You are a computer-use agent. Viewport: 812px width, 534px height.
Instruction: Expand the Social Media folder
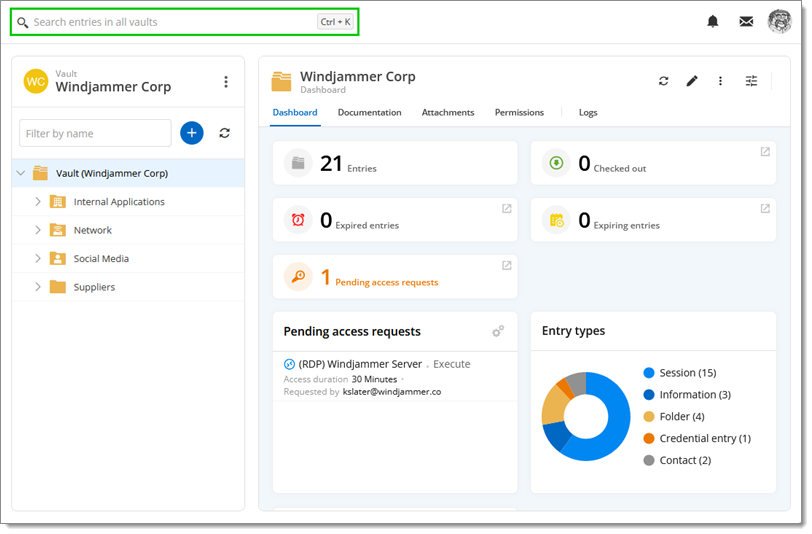(38, 259)
